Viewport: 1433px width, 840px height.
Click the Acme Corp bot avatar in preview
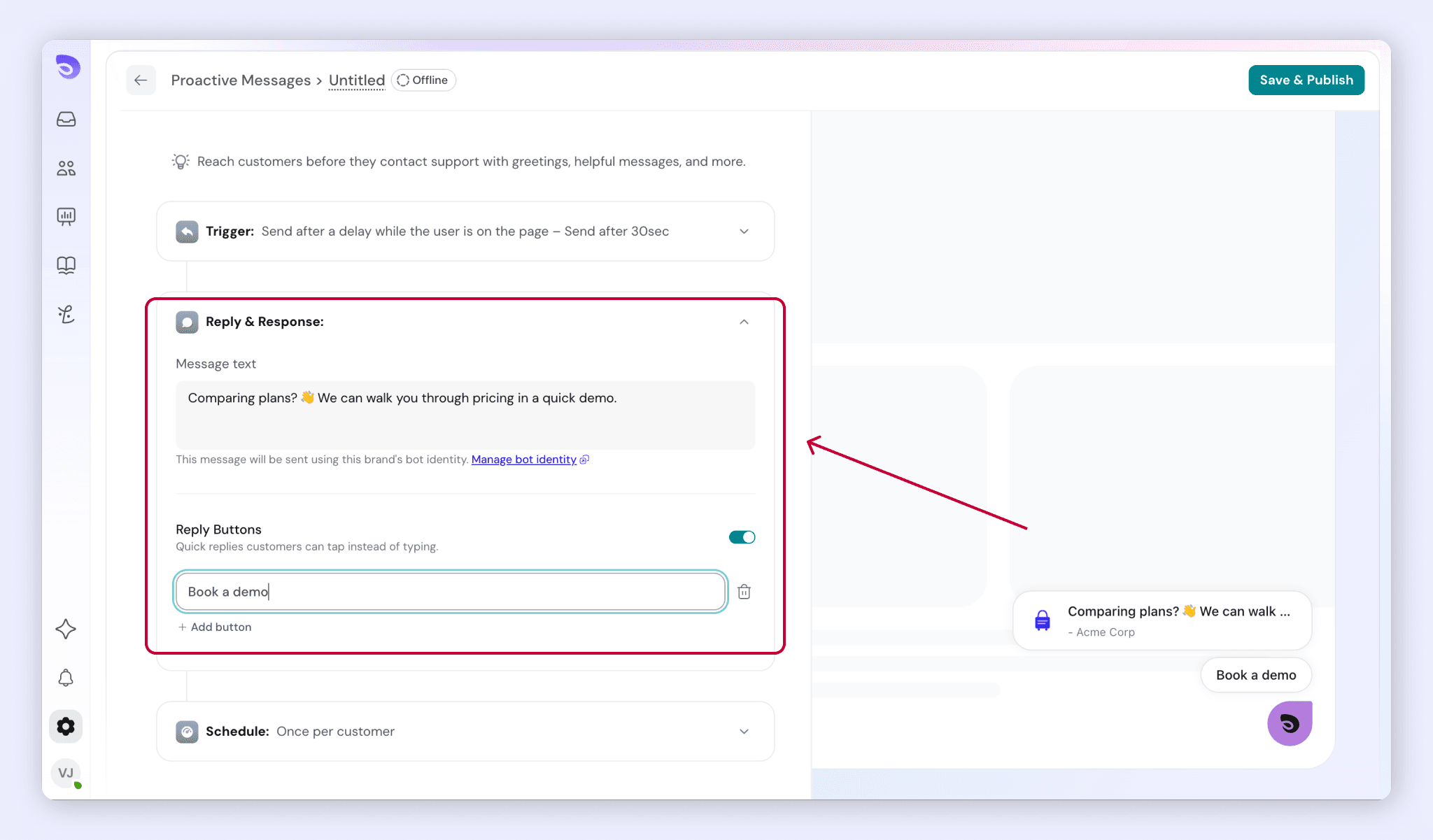click(x=1043, y=620)
